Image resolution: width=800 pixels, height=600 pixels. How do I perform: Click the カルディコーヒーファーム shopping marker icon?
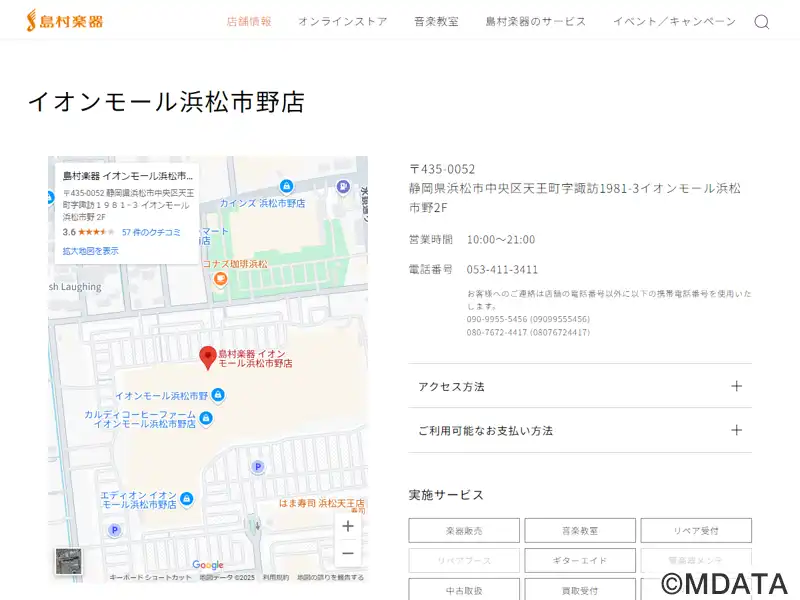click(x=206, y=419)
